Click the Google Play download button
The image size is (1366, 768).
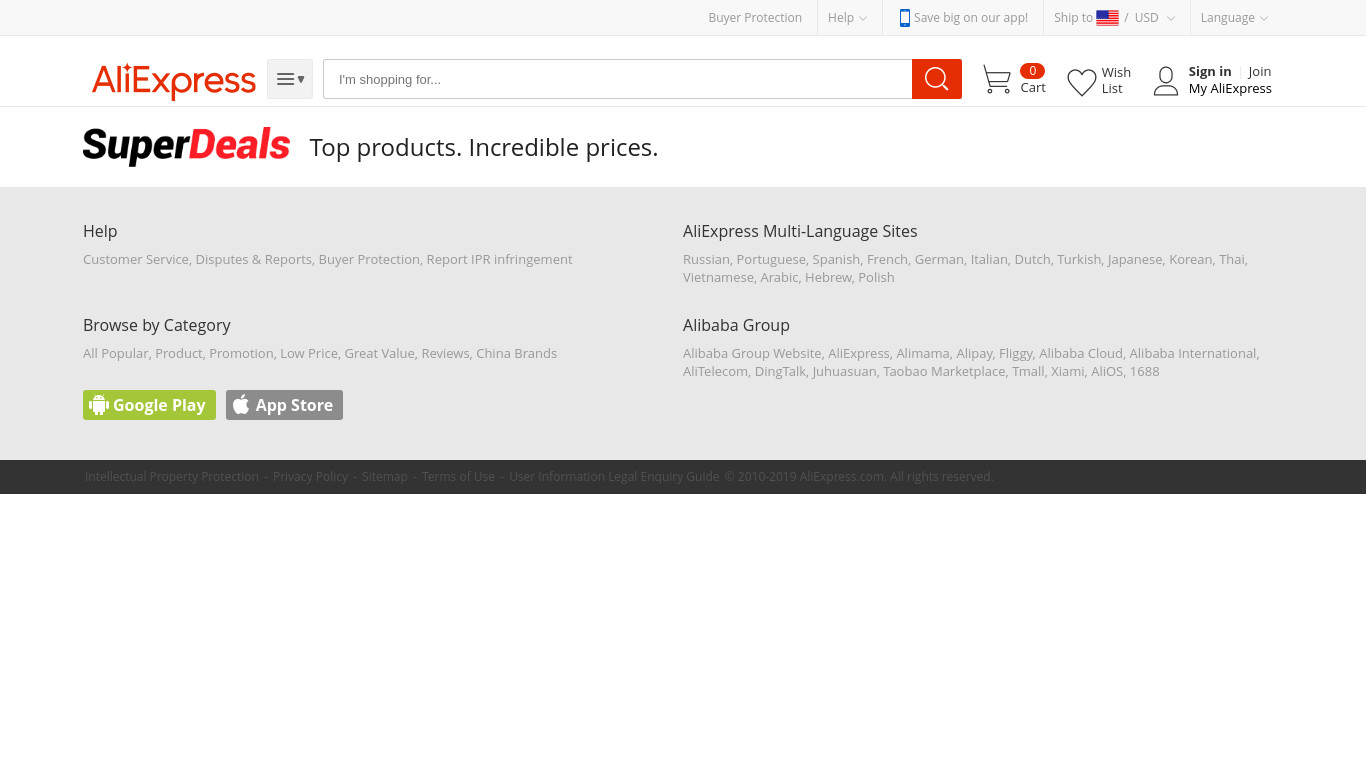tap(149, 405)
